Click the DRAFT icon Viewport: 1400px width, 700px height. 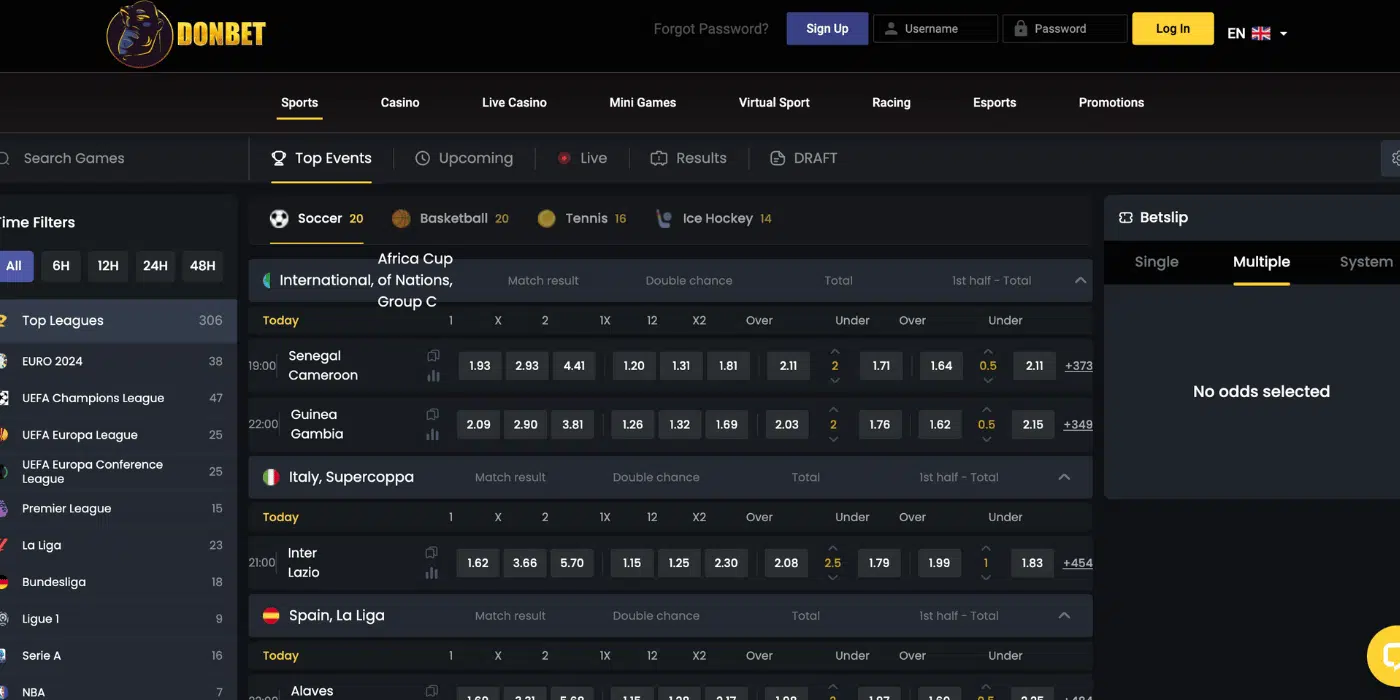(x=777, y=158)
